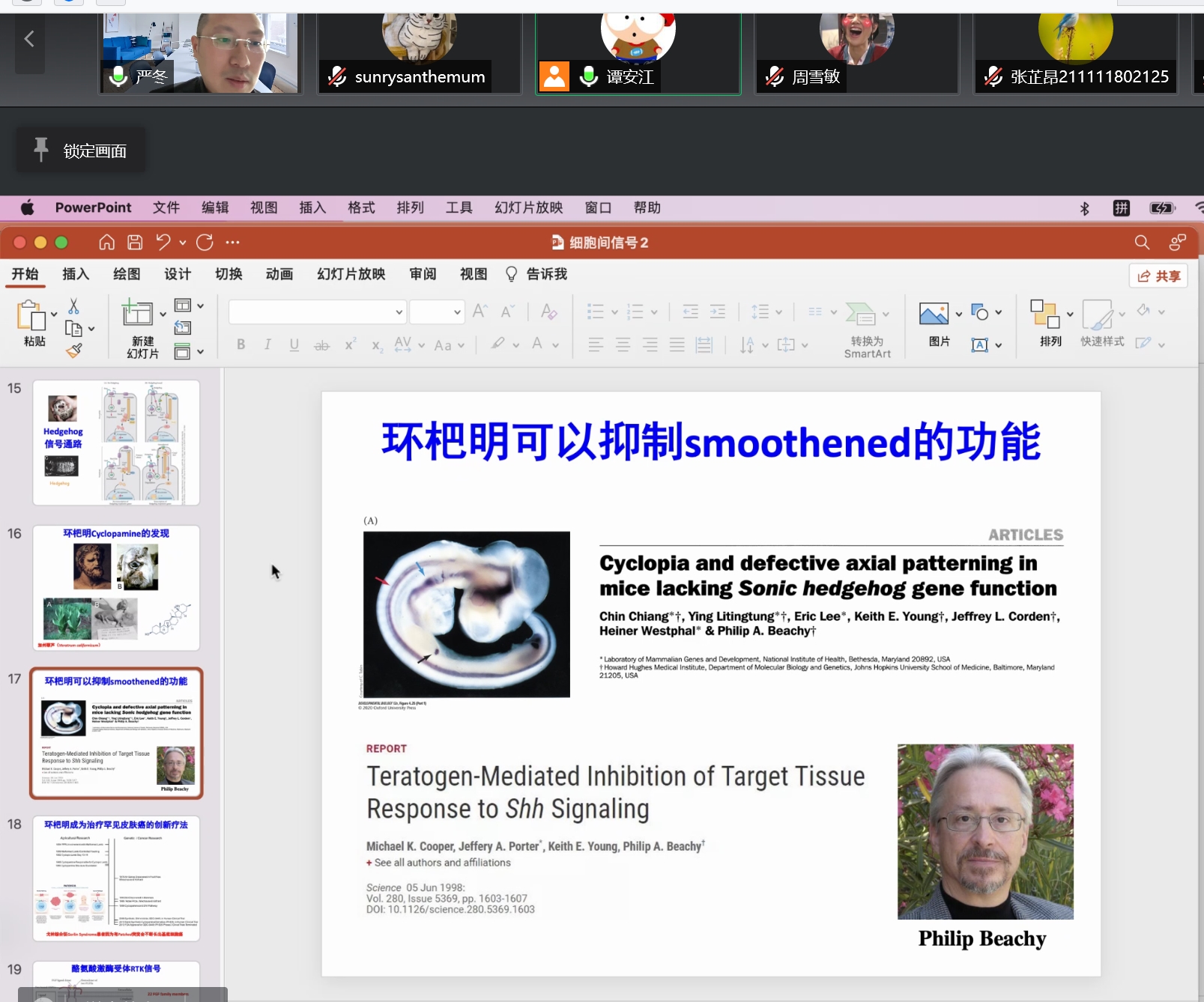Expand the shapes gallery dropdown
This screenshot has width=1204, height=1002.
999,312
